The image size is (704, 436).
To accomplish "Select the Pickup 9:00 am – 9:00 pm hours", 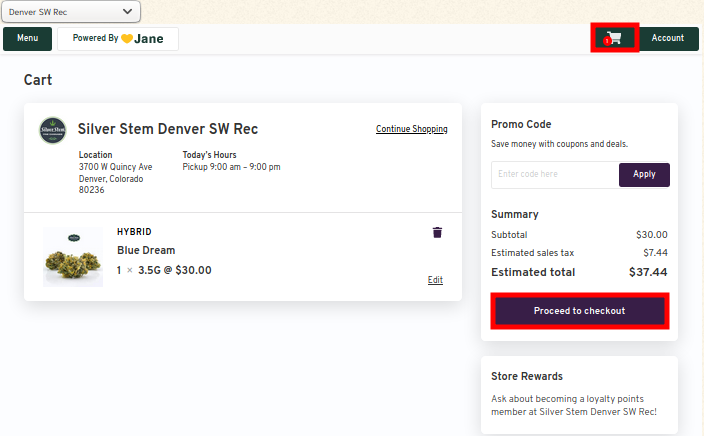I will (x=231, y=167).
